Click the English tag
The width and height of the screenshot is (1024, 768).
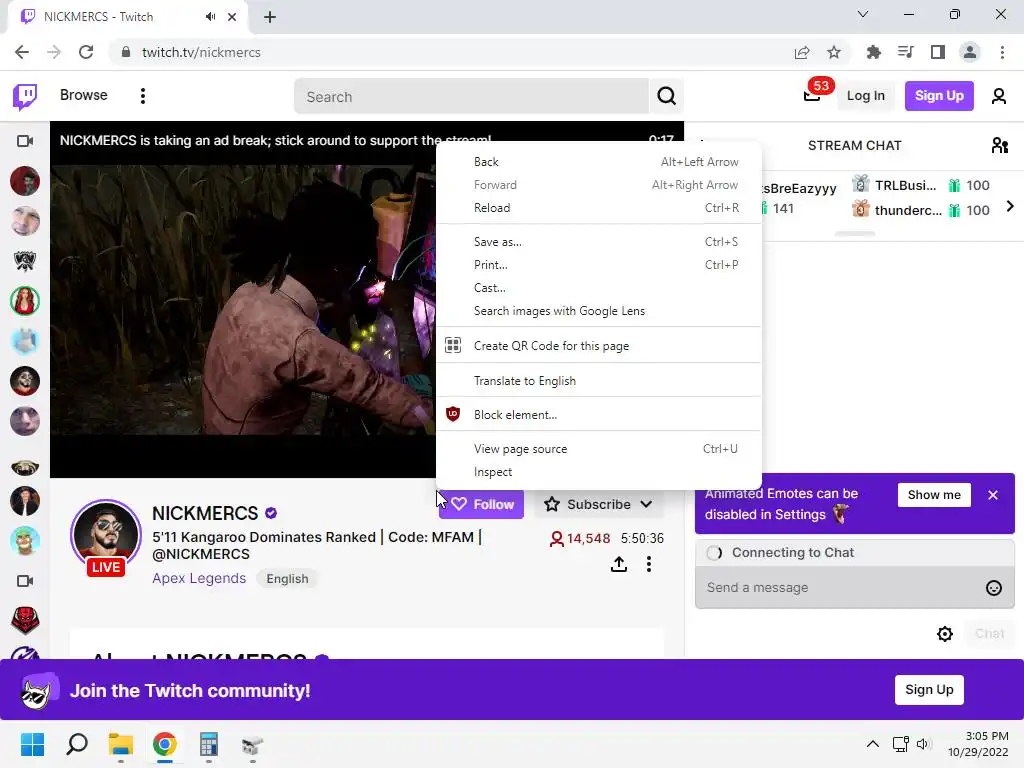click(x=287, y=579)
